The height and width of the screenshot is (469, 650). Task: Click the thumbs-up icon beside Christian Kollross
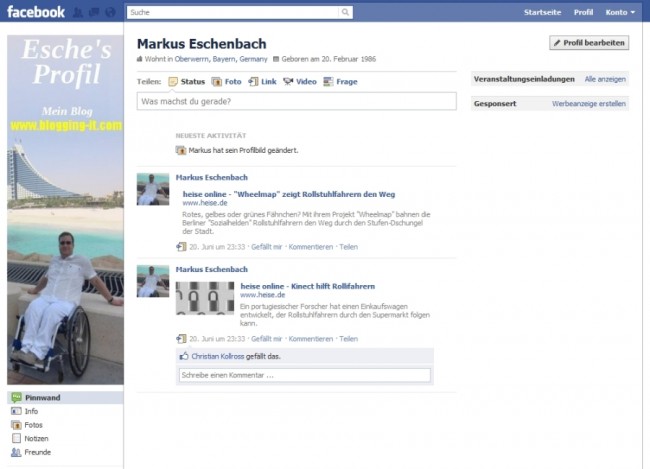(x=184, y=356)
